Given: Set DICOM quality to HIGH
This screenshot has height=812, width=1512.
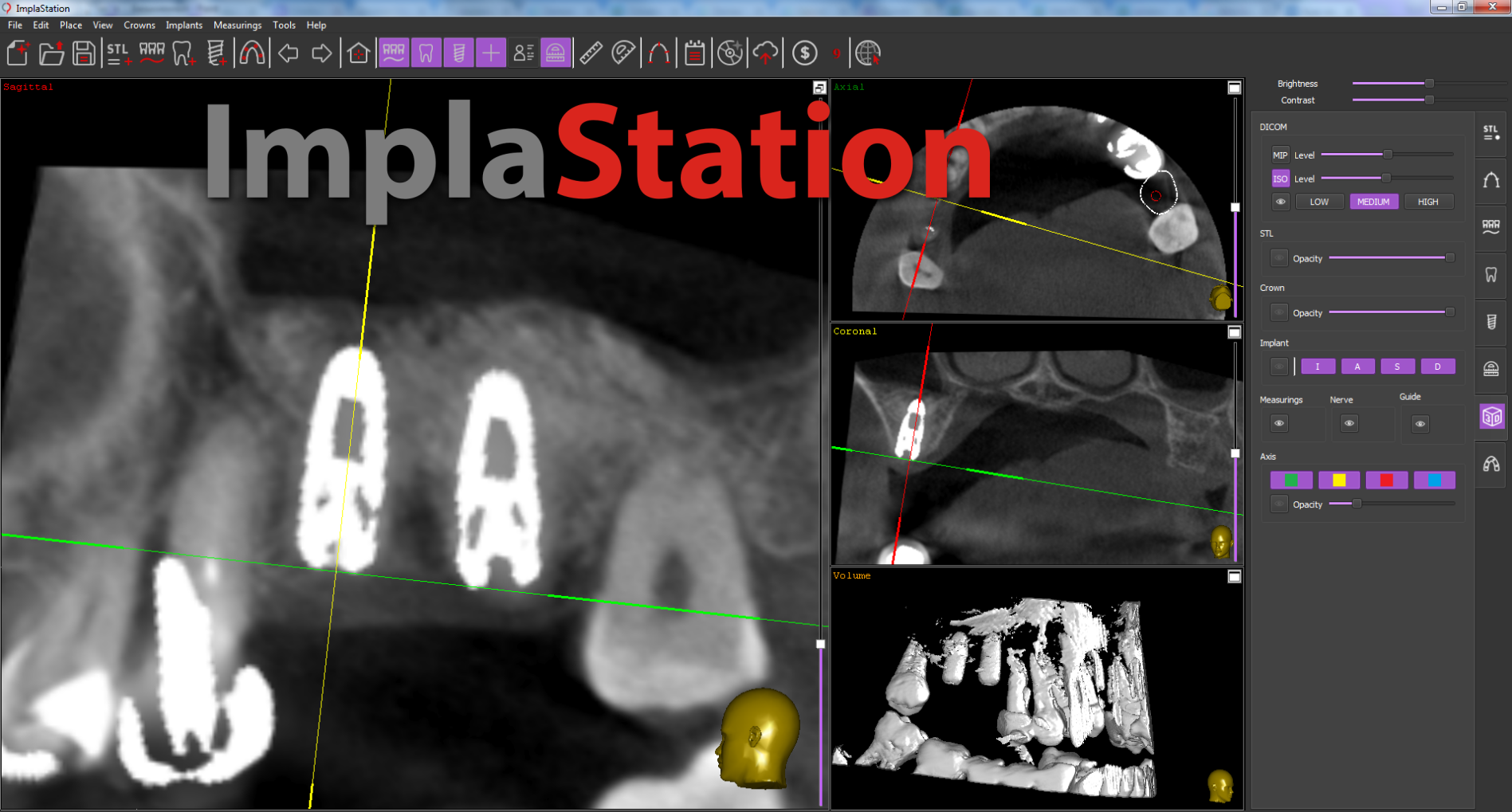Looking at the screenshot, I should point(1428,202).
